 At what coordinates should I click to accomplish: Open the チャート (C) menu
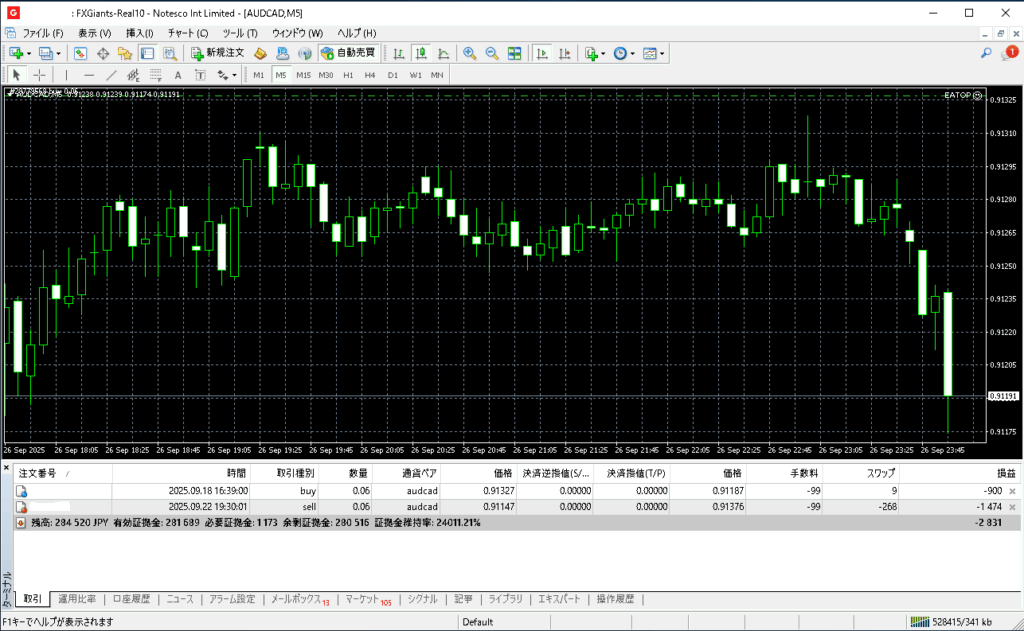coord(188,33)
